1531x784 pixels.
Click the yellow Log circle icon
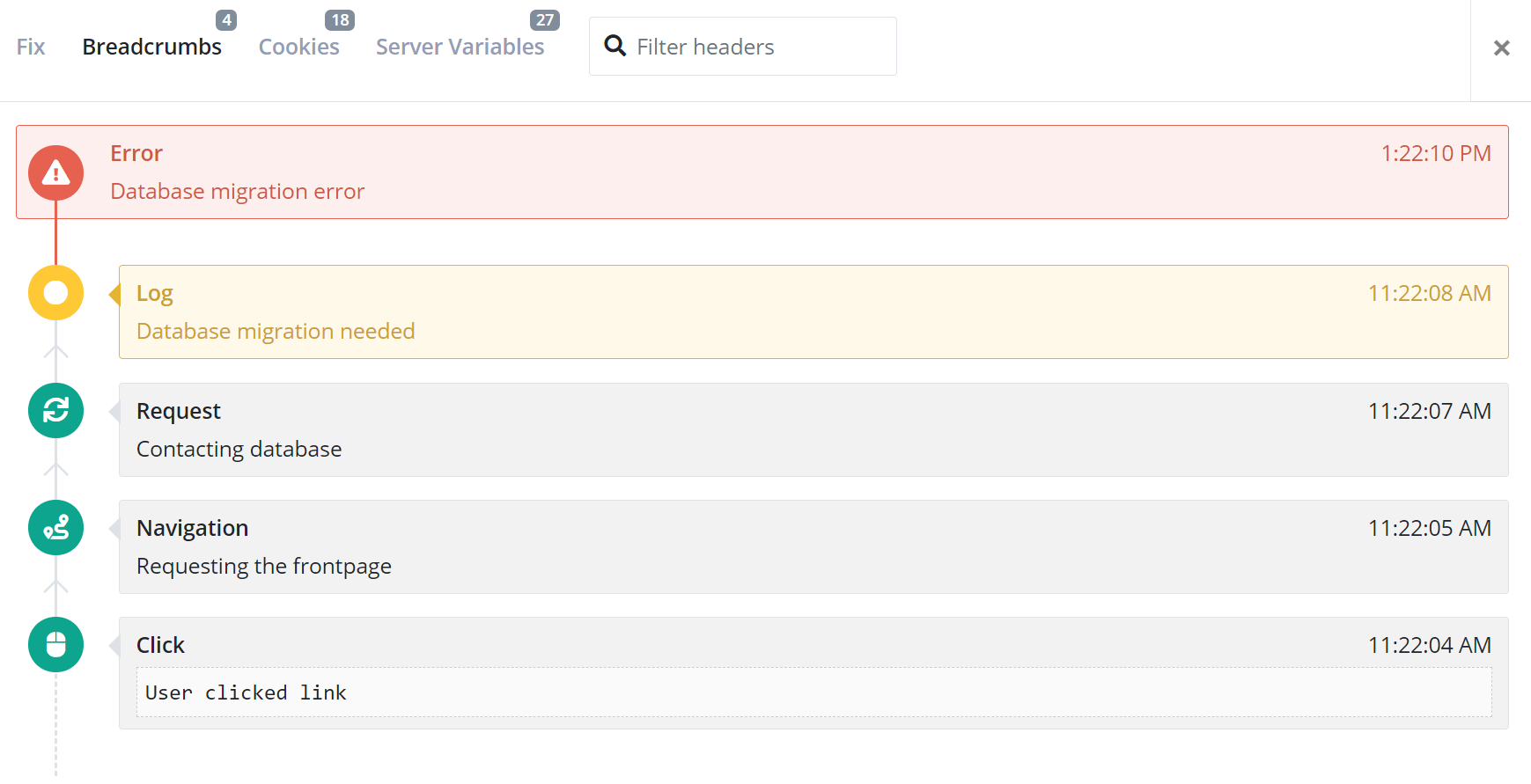pyautogui.click(x=55, y=292)
